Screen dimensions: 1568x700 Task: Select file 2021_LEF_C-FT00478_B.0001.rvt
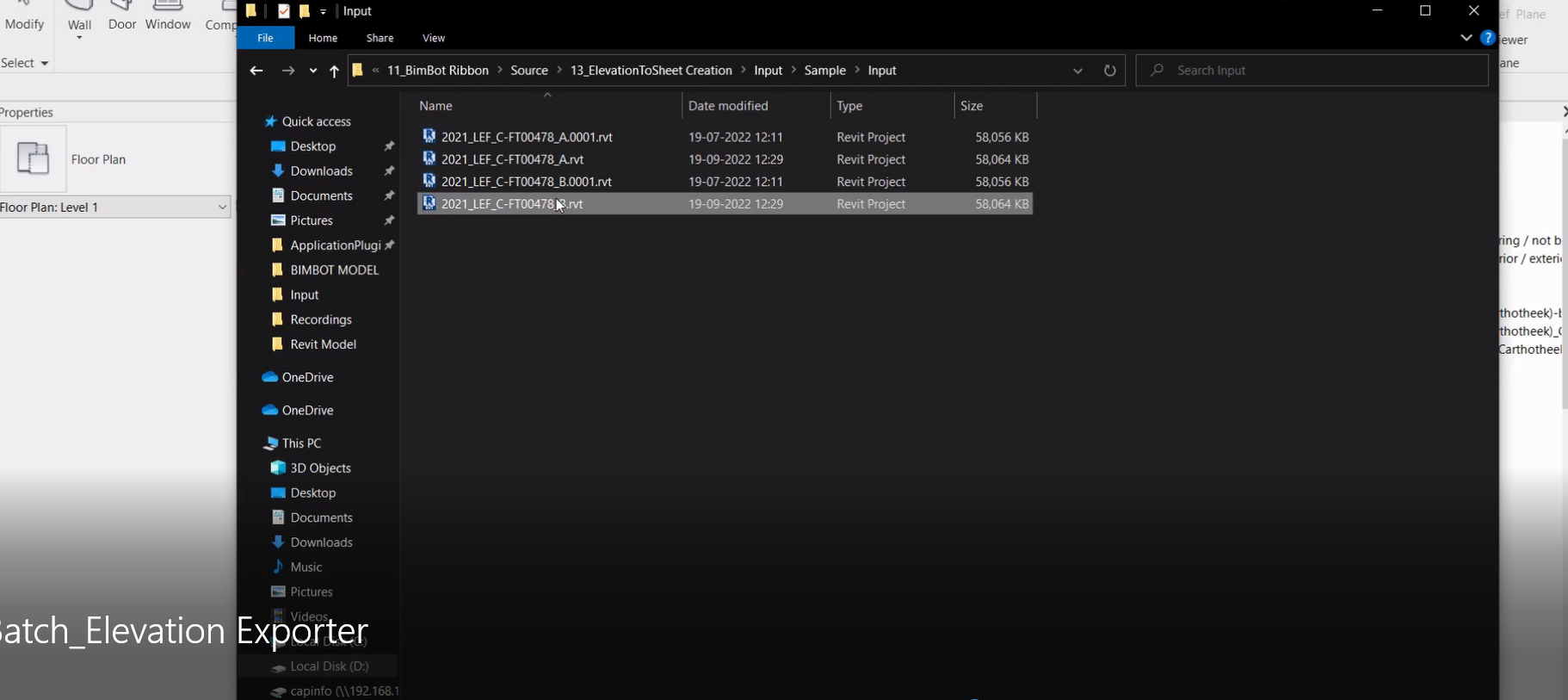click(x=527, y=182)
